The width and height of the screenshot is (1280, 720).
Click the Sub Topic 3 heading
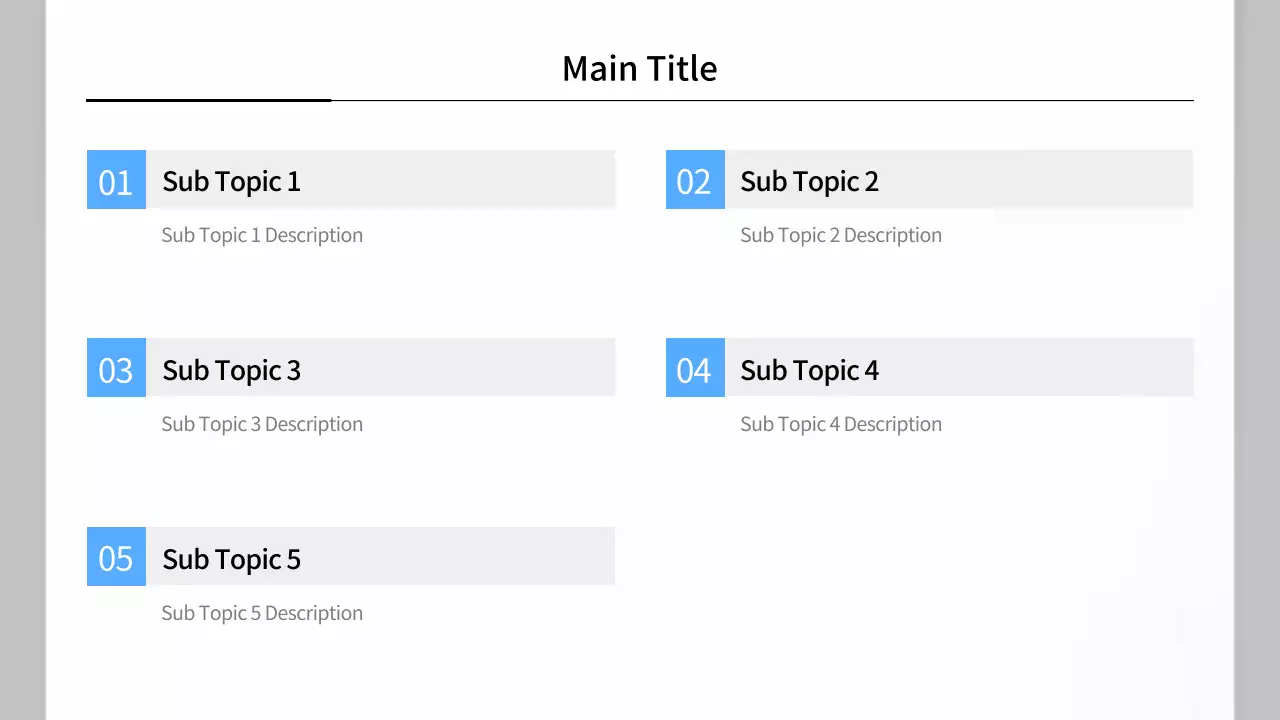point(231,370)
